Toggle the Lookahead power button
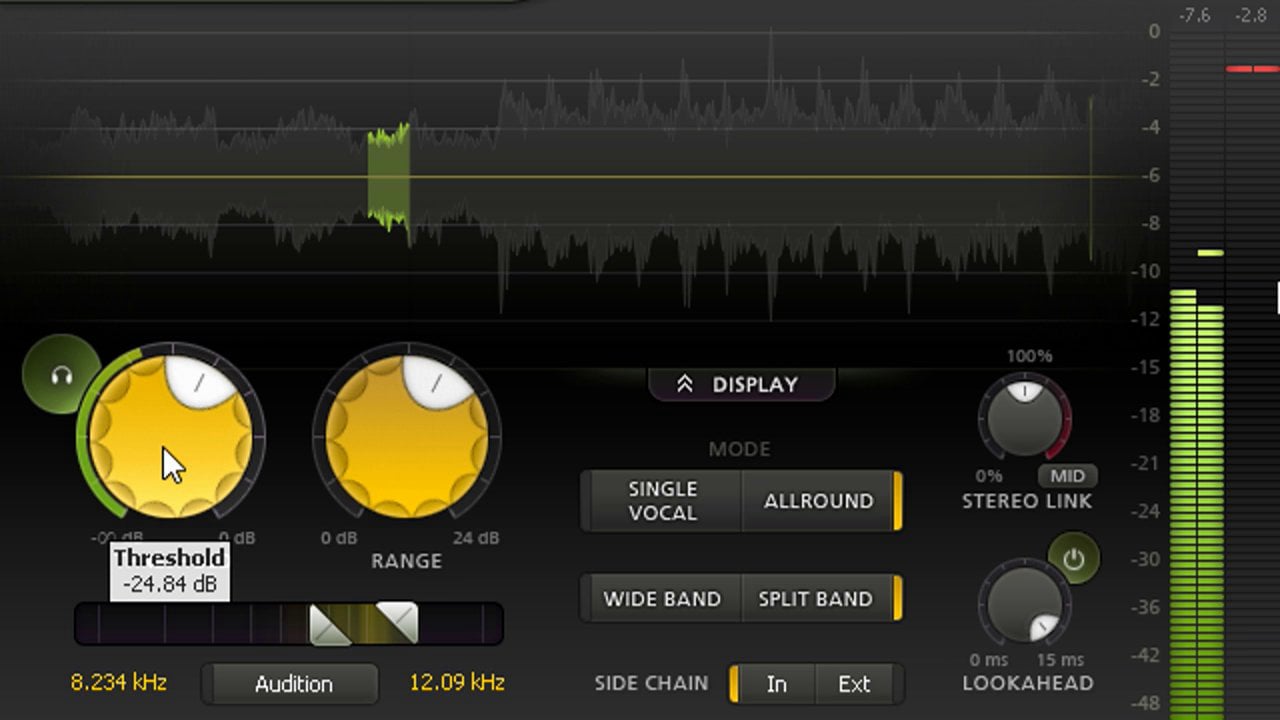This screenshot has height=720, width=1280. [1073, 559]
